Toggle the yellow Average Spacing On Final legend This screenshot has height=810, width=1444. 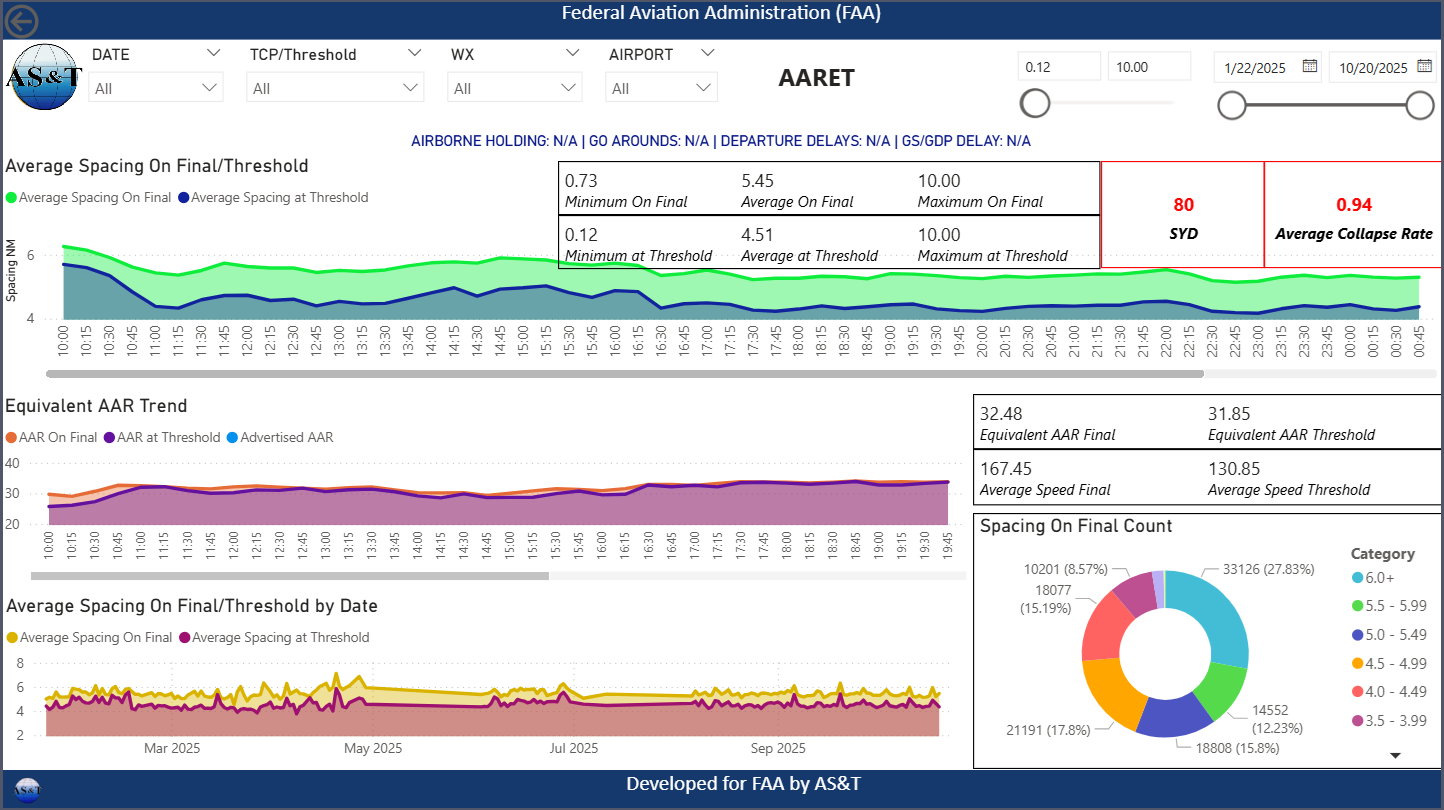pyautogui.click(x=14, y=637)
